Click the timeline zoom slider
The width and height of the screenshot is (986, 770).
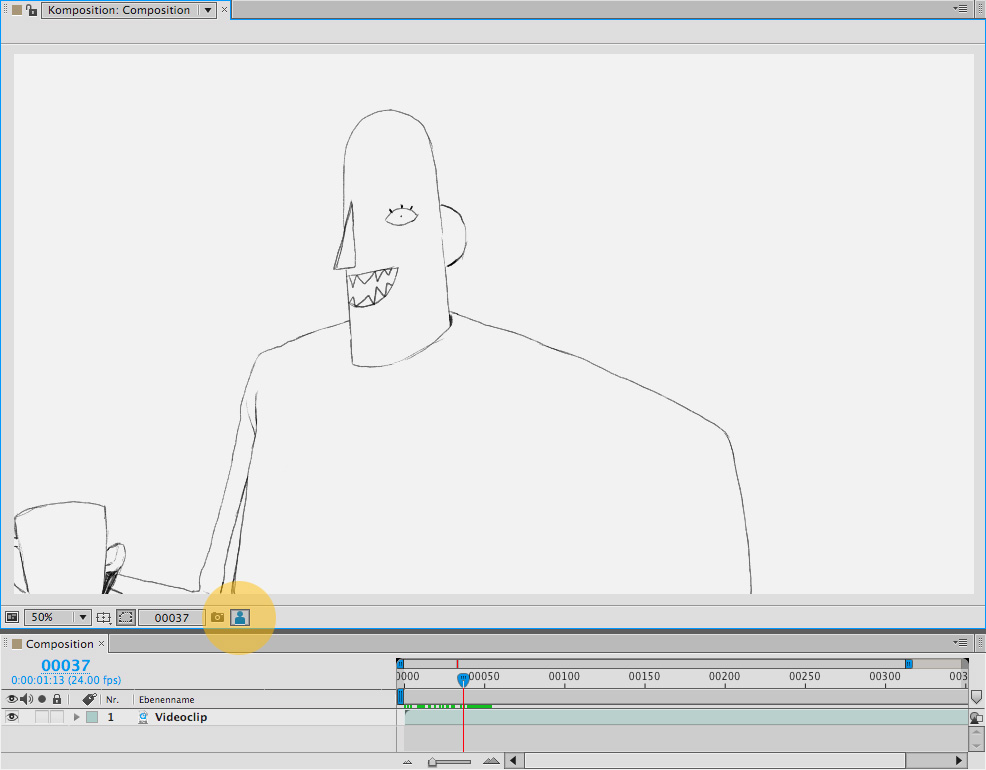coord(450,762)
